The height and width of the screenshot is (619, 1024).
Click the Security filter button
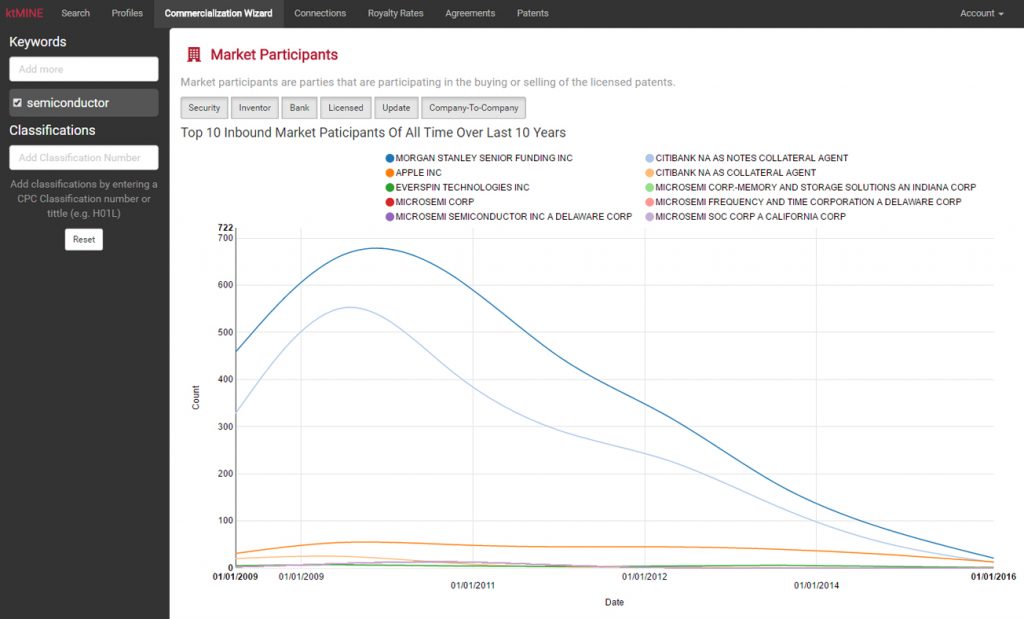[204, 108]
